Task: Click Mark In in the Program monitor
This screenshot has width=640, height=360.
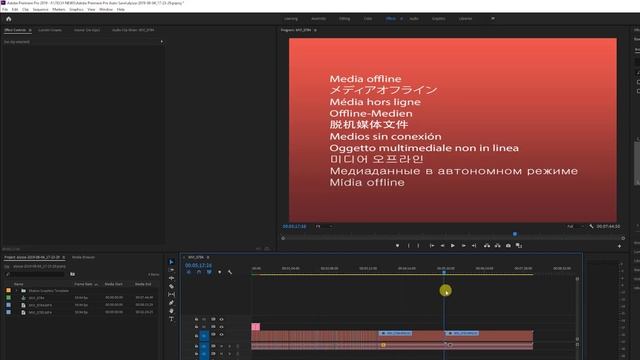Action: (x=409, y=246)
